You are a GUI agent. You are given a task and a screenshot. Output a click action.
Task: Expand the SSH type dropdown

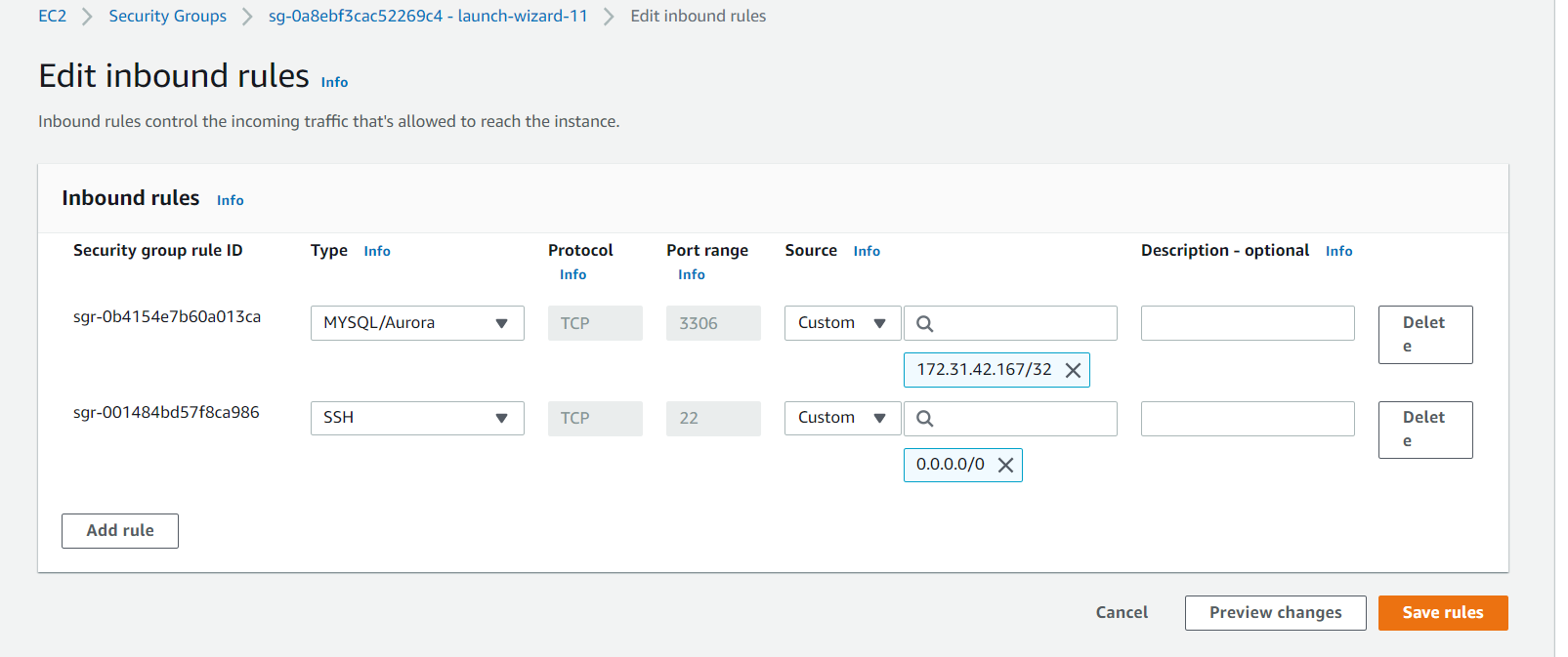coord(417,419)
